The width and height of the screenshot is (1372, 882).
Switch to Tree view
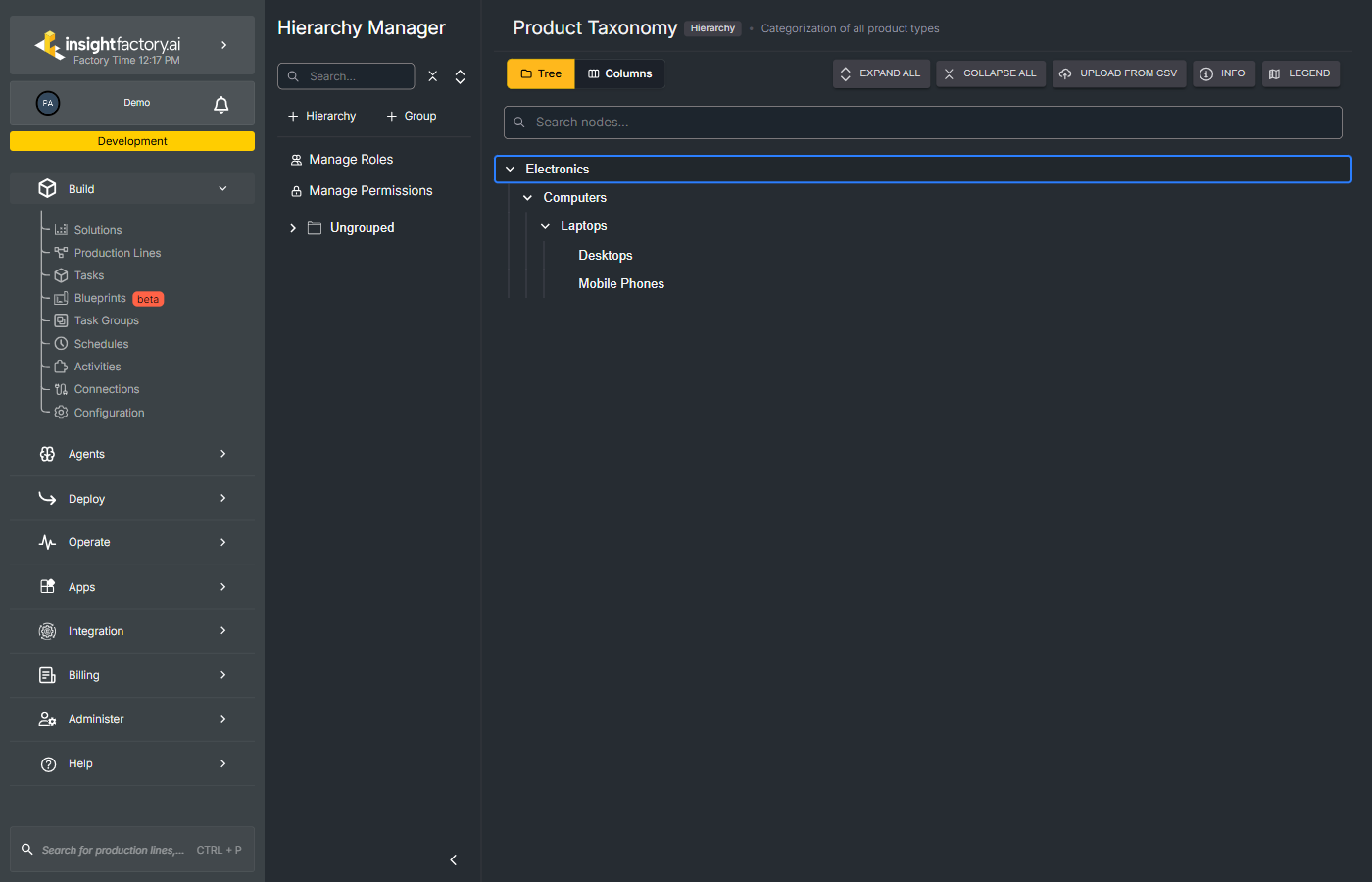[x=541, y=73]
